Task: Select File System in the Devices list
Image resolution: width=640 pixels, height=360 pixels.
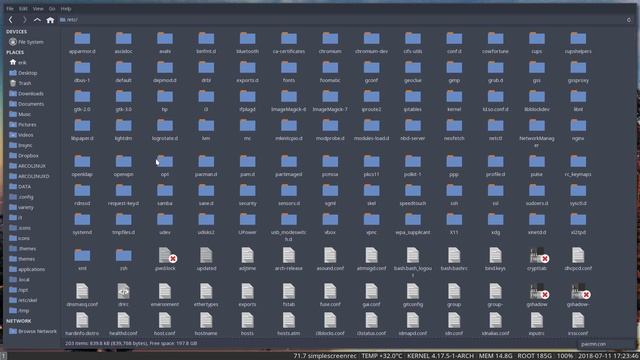Action: [27, 42]
